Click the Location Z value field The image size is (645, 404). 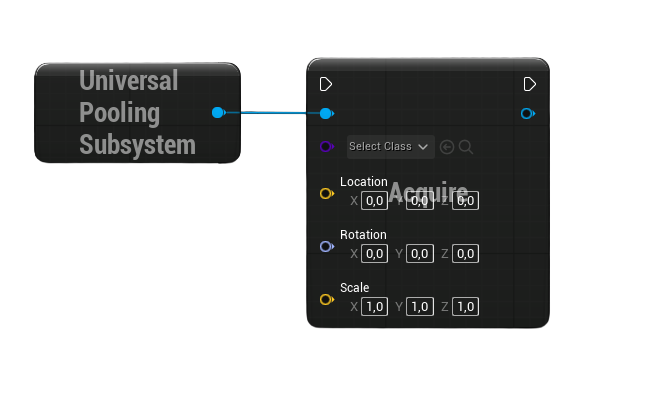[466, 201]
